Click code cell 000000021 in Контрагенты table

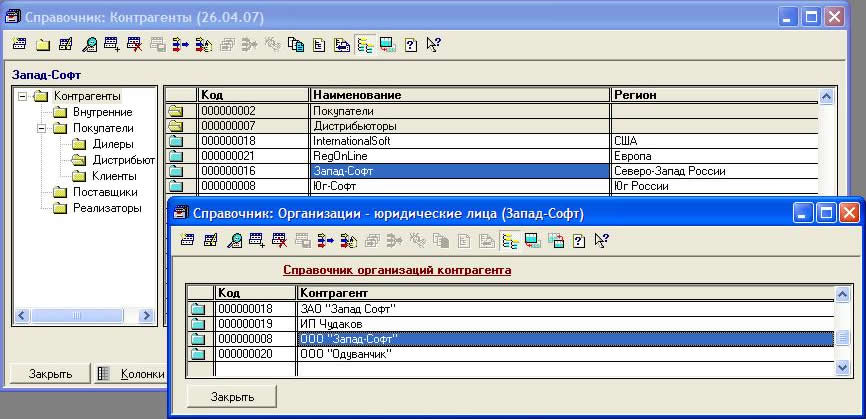pyautogui.click(x=253, y=156)
